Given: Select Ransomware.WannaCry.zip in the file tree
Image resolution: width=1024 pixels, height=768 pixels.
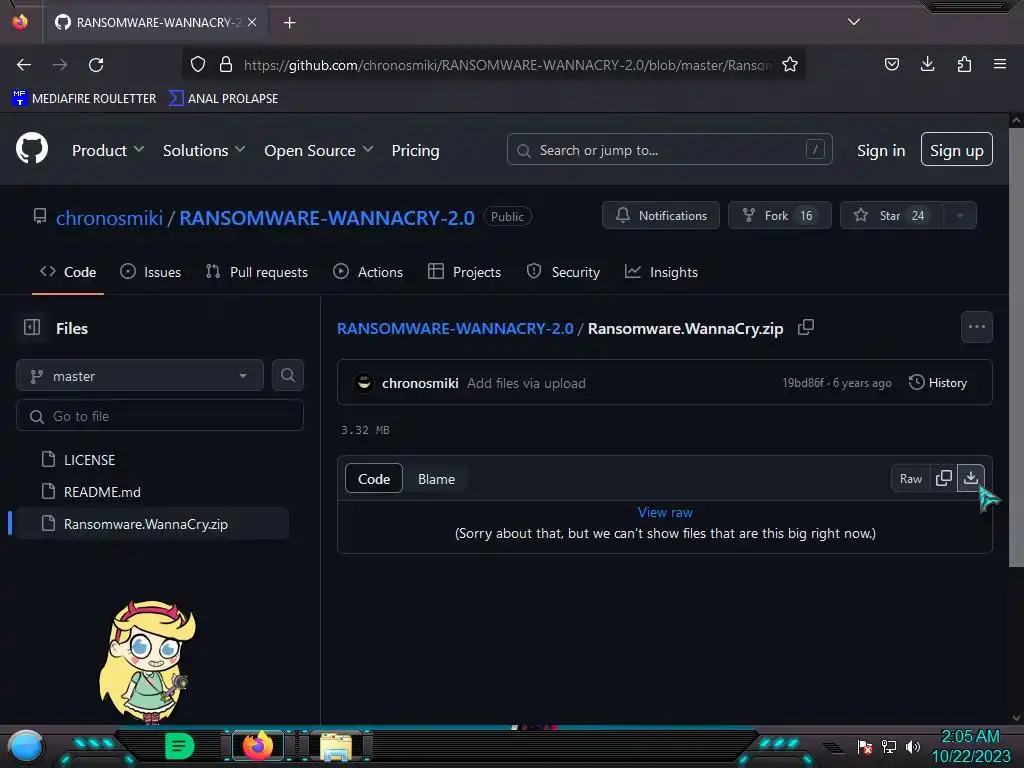Looking at the screenshot, I should click(x=152, y=524).
